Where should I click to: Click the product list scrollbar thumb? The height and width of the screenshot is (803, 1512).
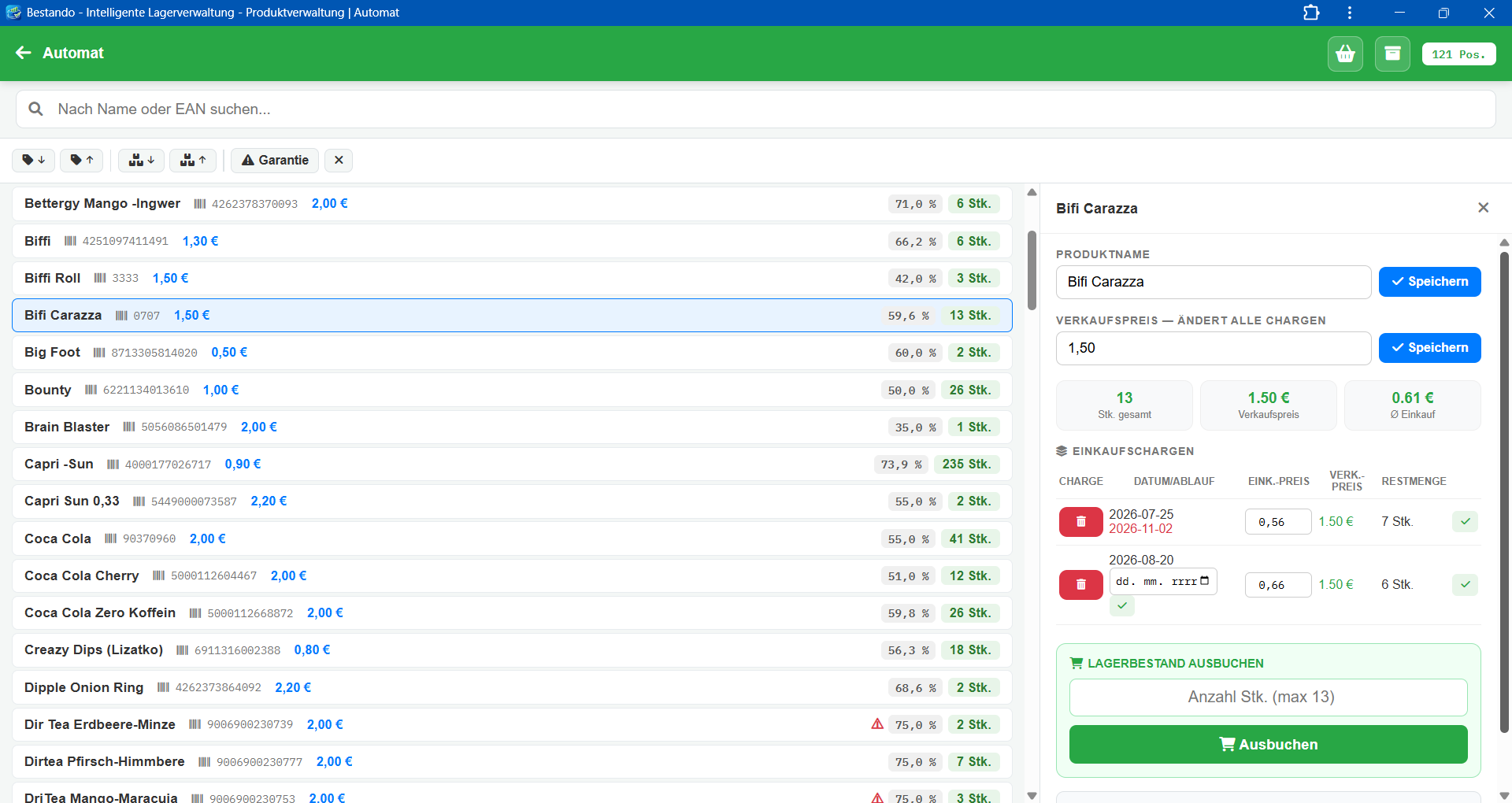pyautogui.click(x=1032, y=270)
